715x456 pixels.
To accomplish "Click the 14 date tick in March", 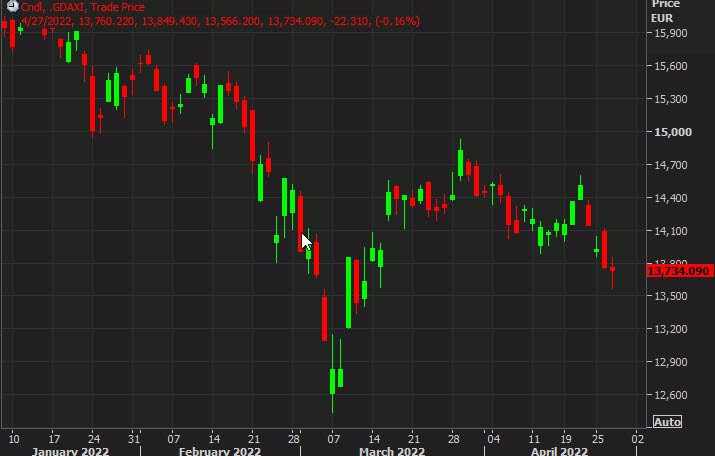I will (x=373, y=439).
